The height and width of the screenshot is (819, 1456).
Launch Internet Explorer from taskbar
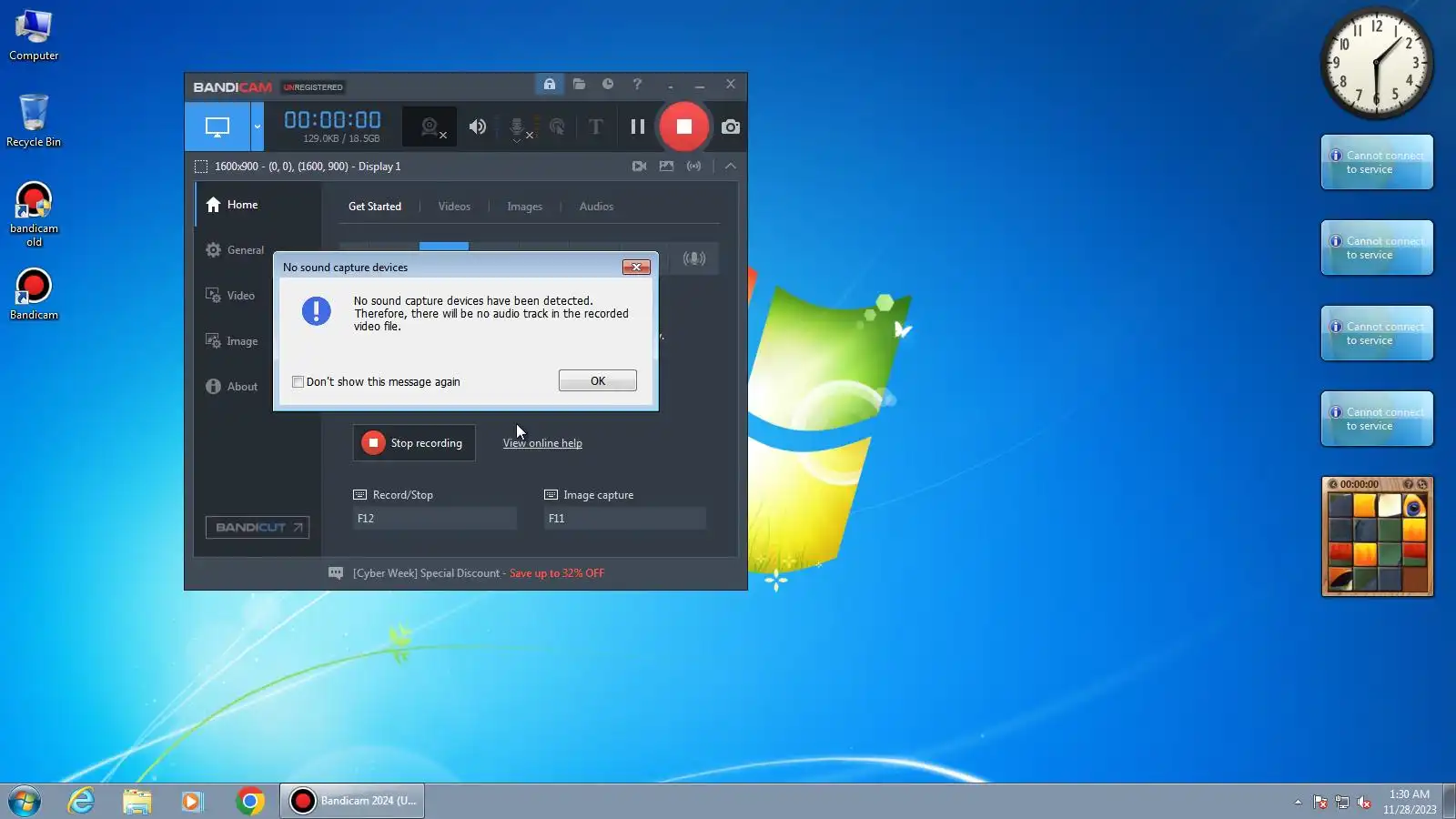[x=81, y=801]
